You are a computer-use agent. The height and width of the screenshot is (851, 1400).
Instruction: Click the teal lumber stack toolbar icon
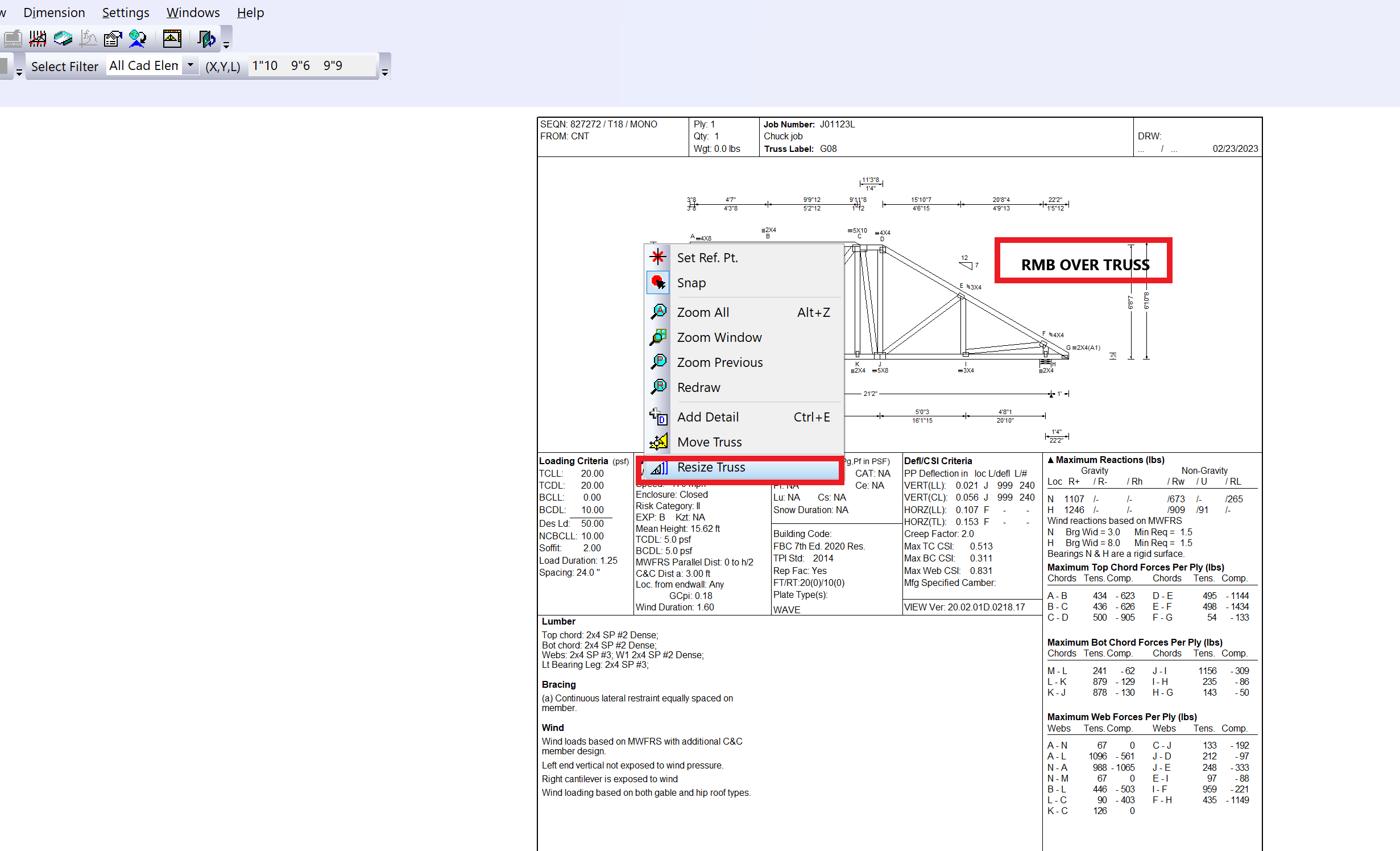[x=63, y=39]
